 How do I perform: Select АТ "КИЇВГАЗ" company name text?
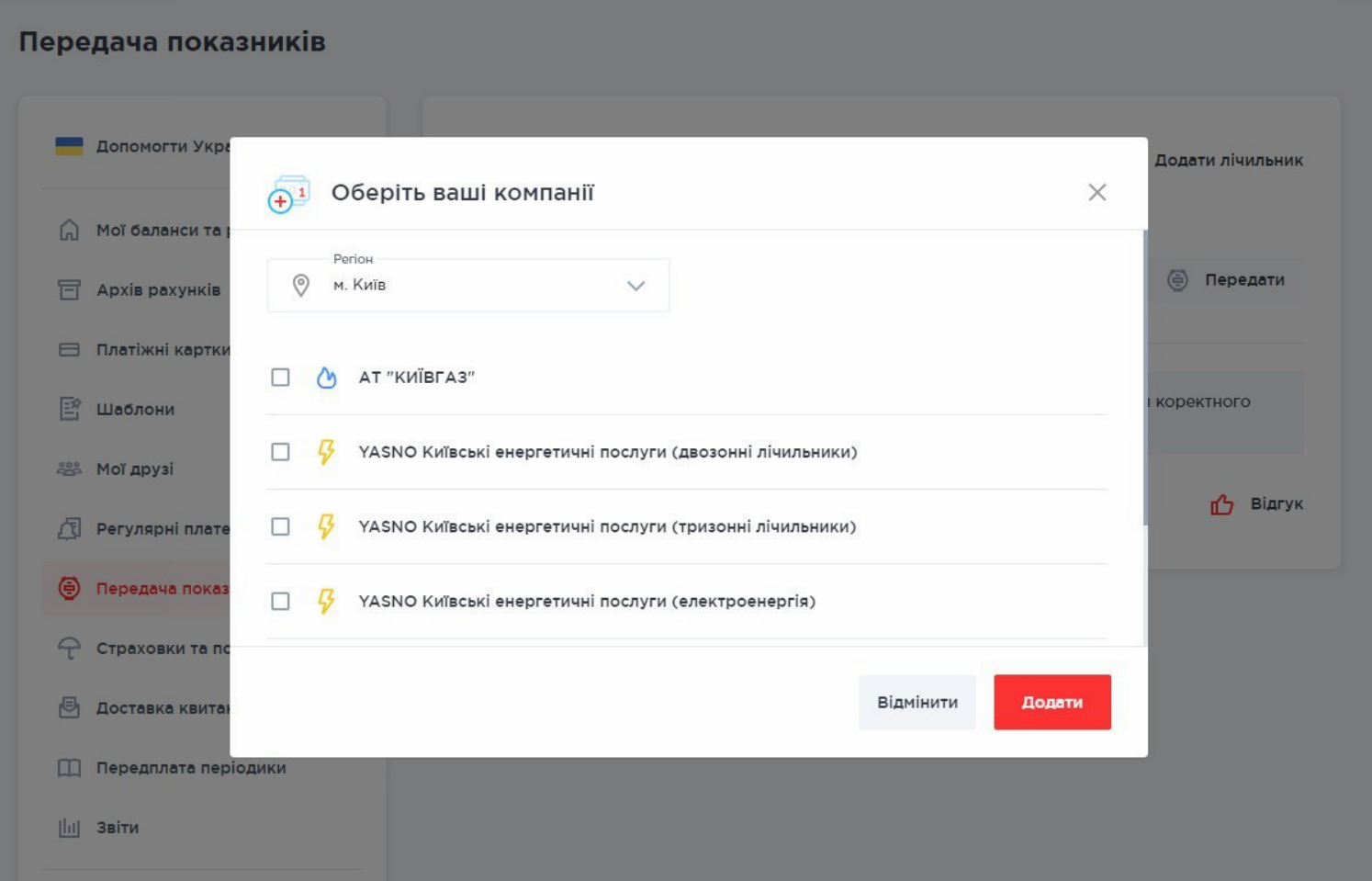[416, 378]
